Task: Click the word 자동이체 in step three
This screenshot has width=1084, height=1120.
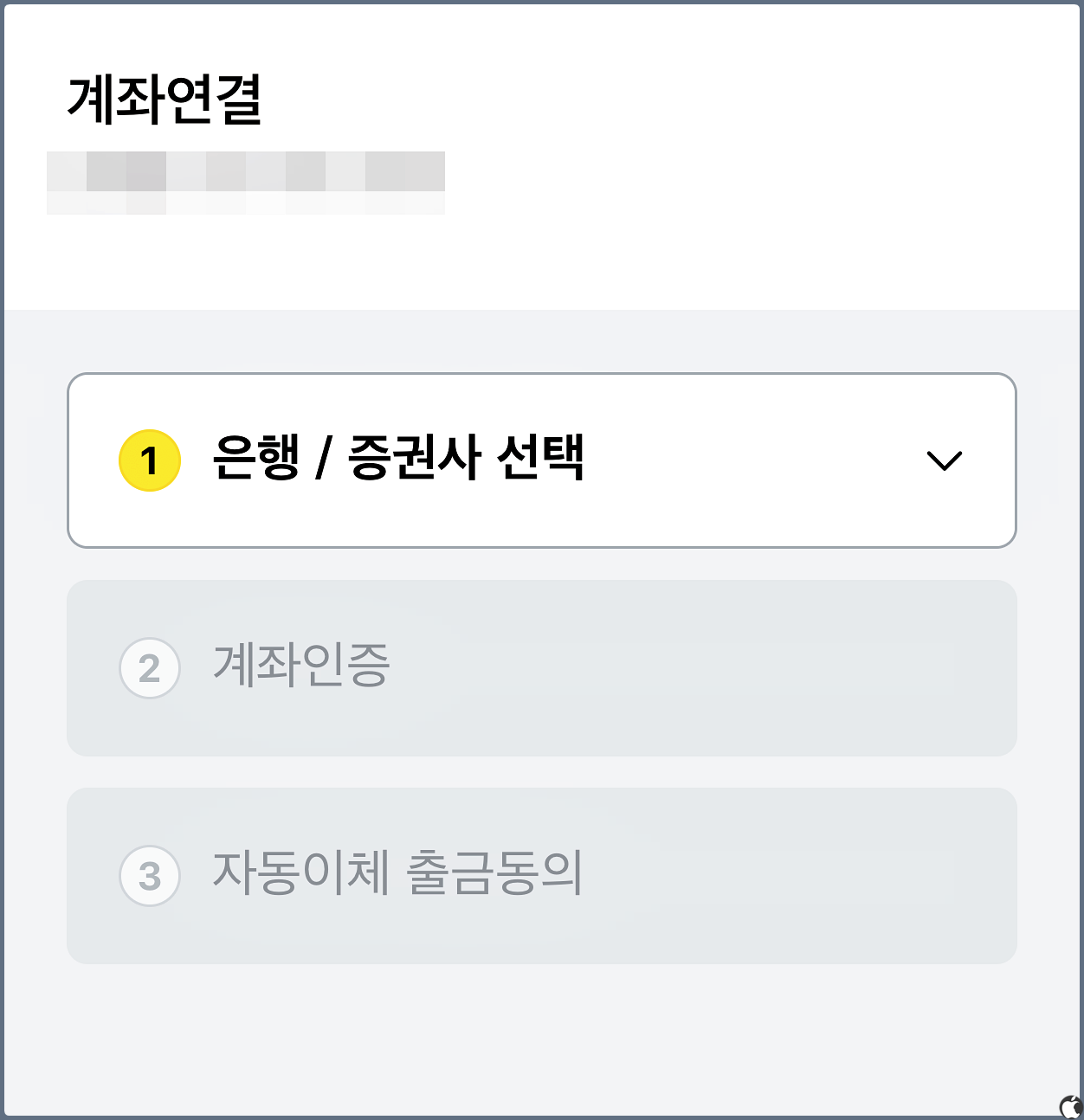Action: pos(301,872)
